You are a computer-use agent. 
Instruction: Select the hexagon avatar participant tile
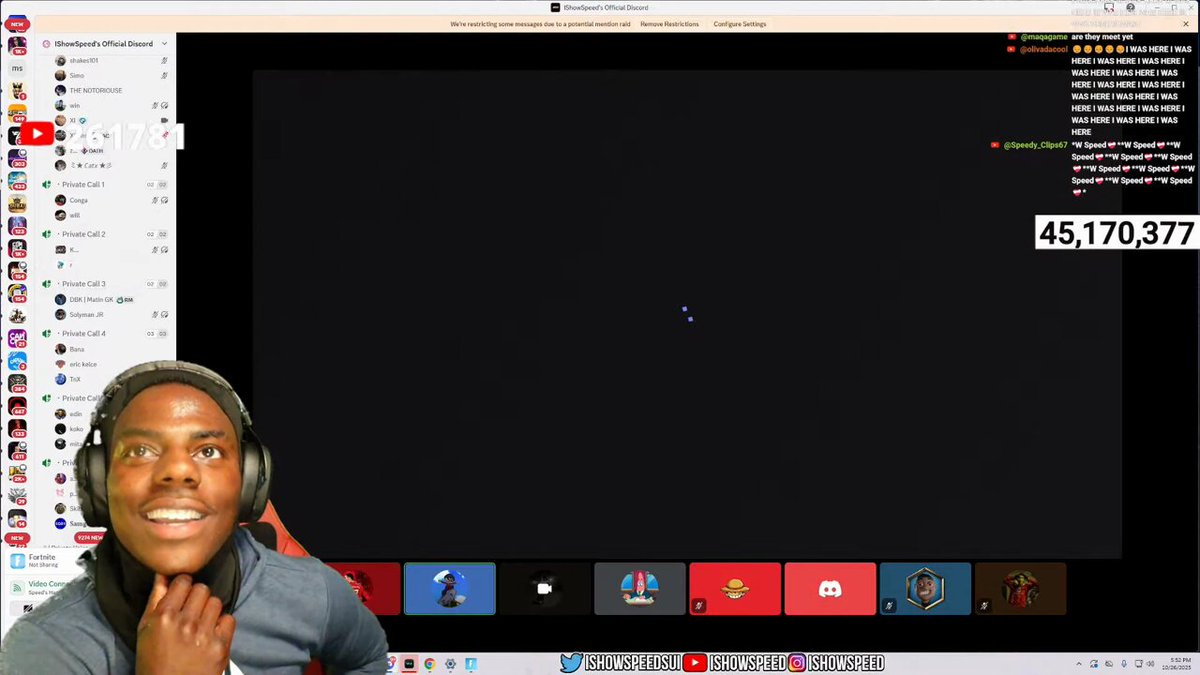(x=925, y=588)
